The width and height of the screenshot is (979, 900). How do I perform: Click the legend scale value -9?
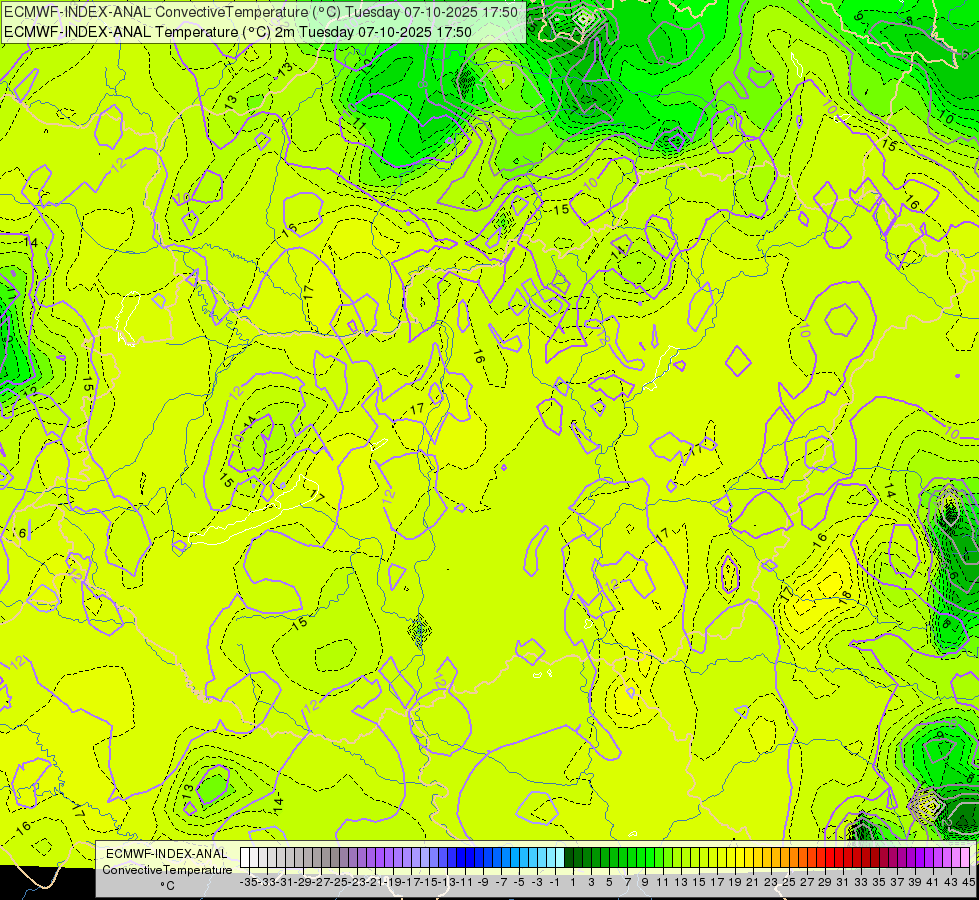[483, 883]
